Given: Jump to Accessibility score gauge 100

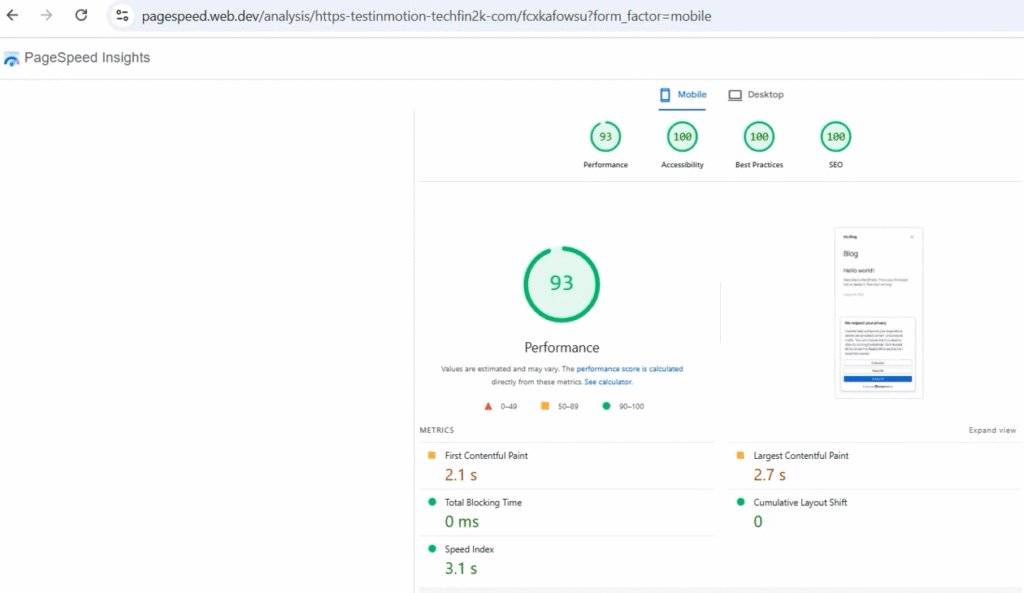Looking at the screenshot, I should 682,136.
